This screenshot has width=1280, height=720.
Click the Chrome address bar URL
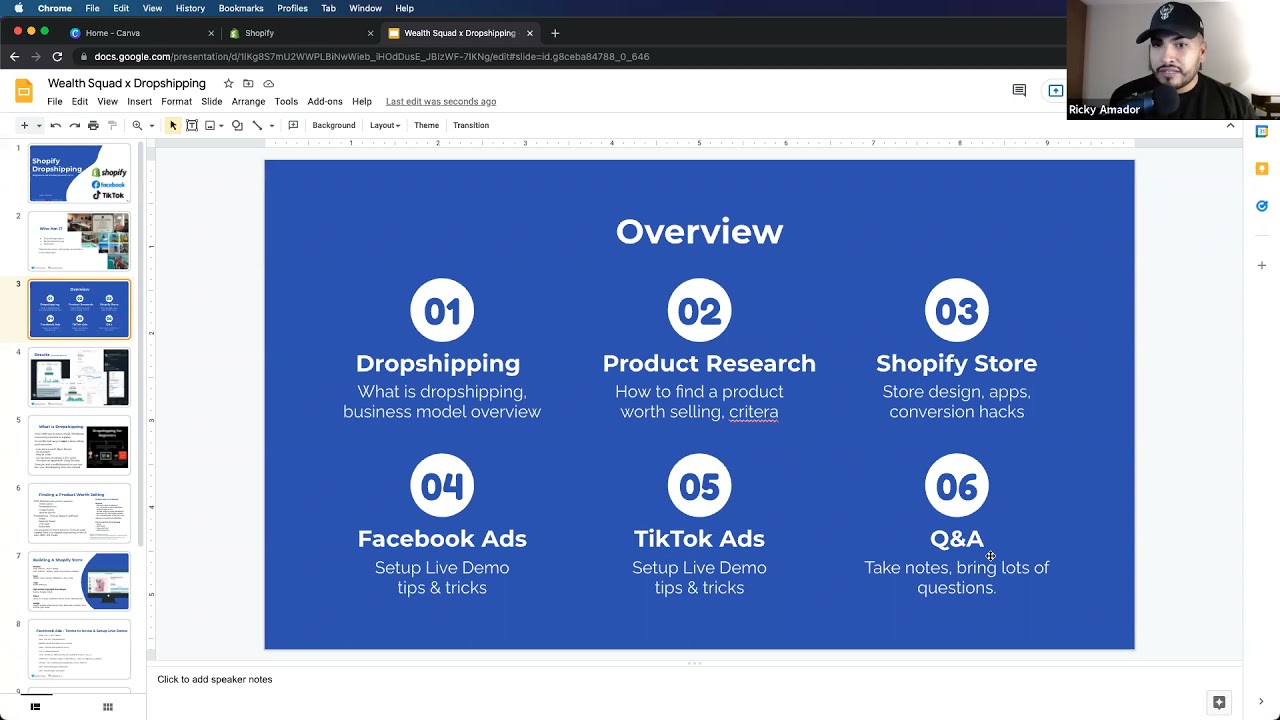(x=372, y=57)
